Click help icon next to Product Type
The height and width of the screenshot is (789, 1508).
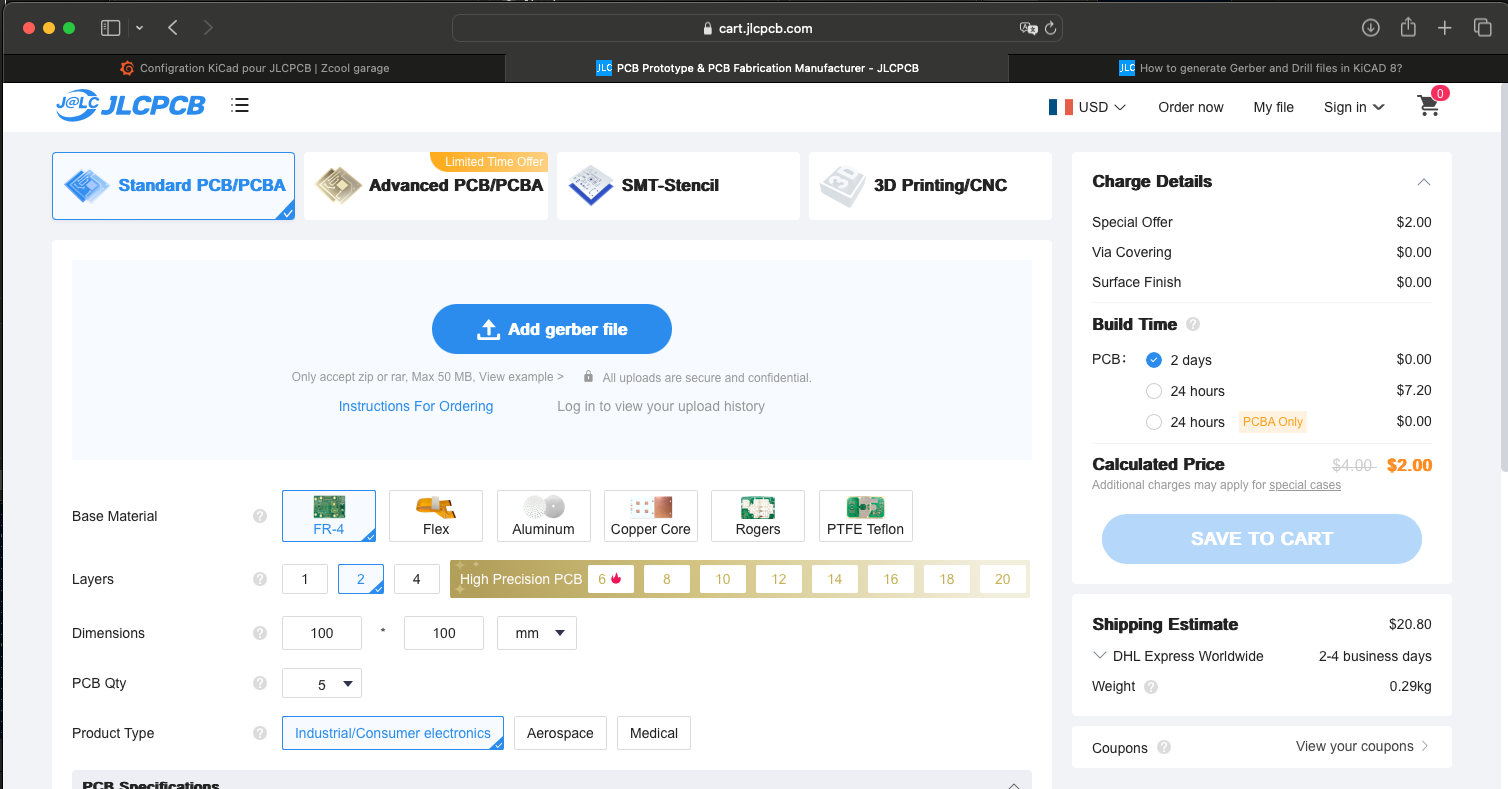click(260, 733)
